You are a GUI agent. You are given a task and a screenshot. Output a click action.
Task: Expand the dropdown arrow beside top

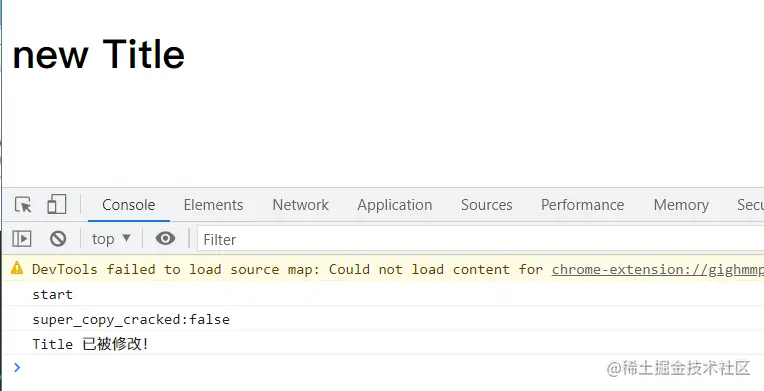pyautogui.click(x=126, y=238)
